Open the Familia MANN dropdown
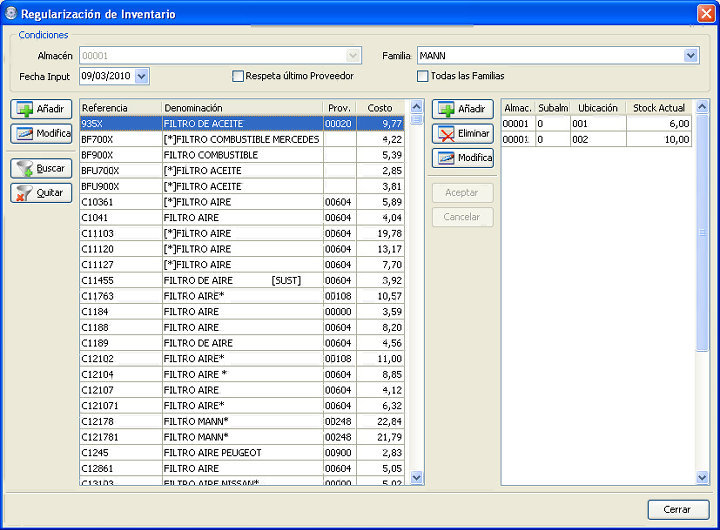720x530 pixels. 691,56
